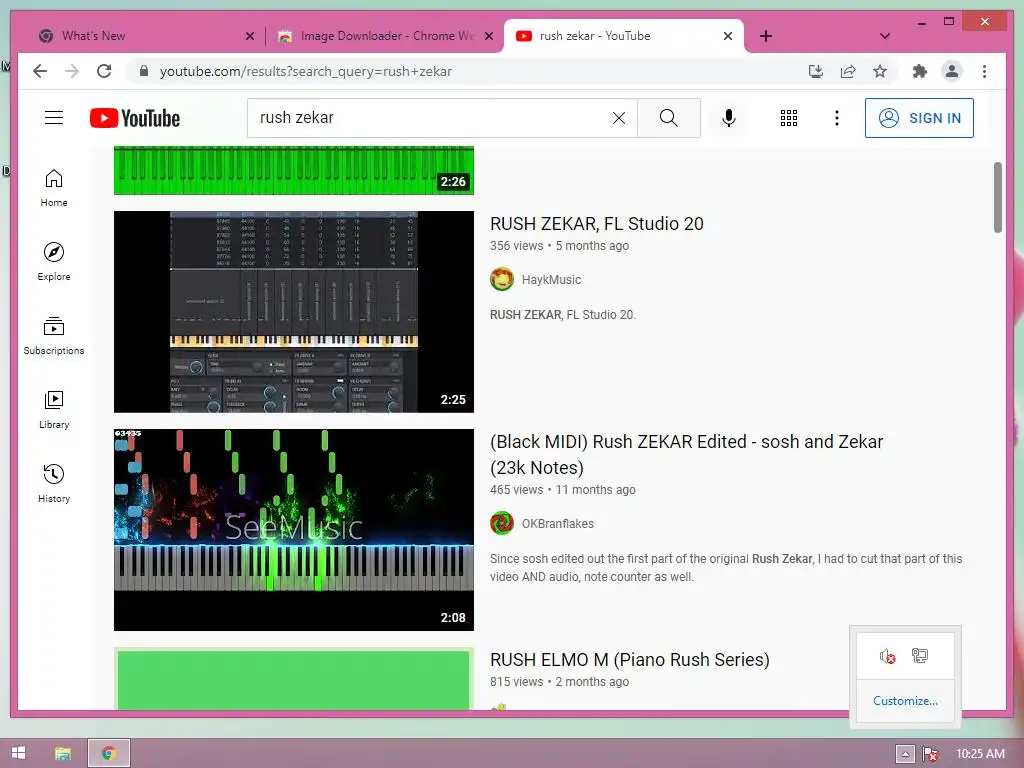
Task: Click the page vertical scrollbar
Action: [998, 197]
